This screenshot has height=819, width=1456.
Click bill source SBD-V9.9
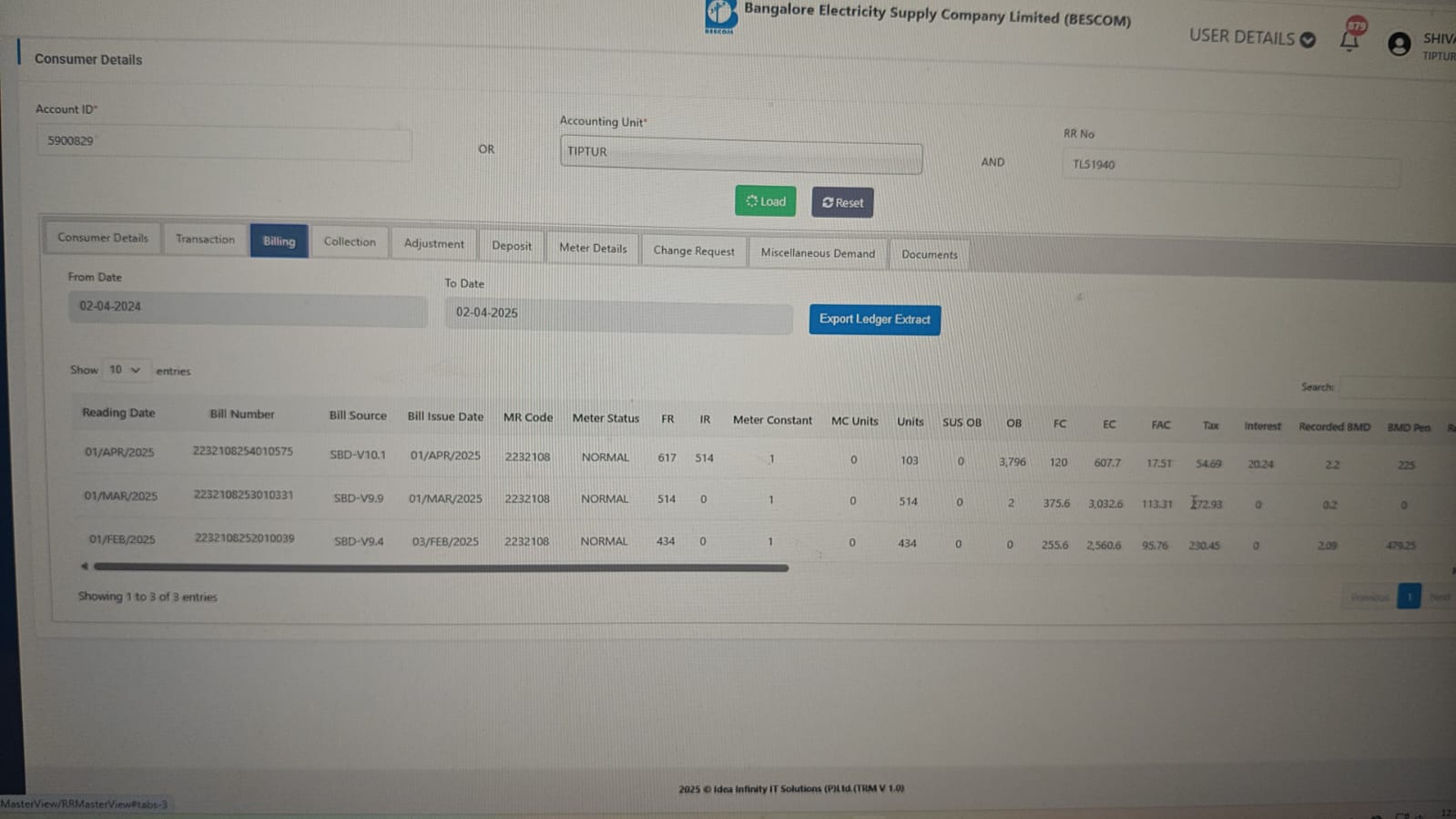[358, 498]
